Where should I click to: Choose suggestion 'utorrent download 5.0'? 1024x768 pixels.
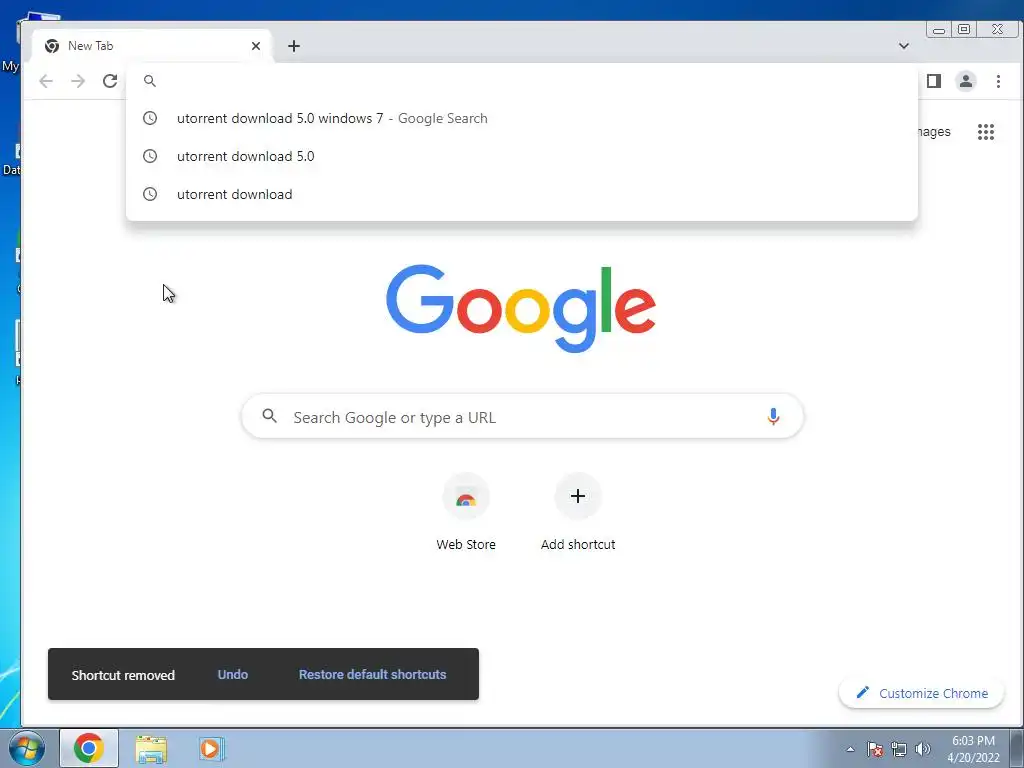click(522, 156)
